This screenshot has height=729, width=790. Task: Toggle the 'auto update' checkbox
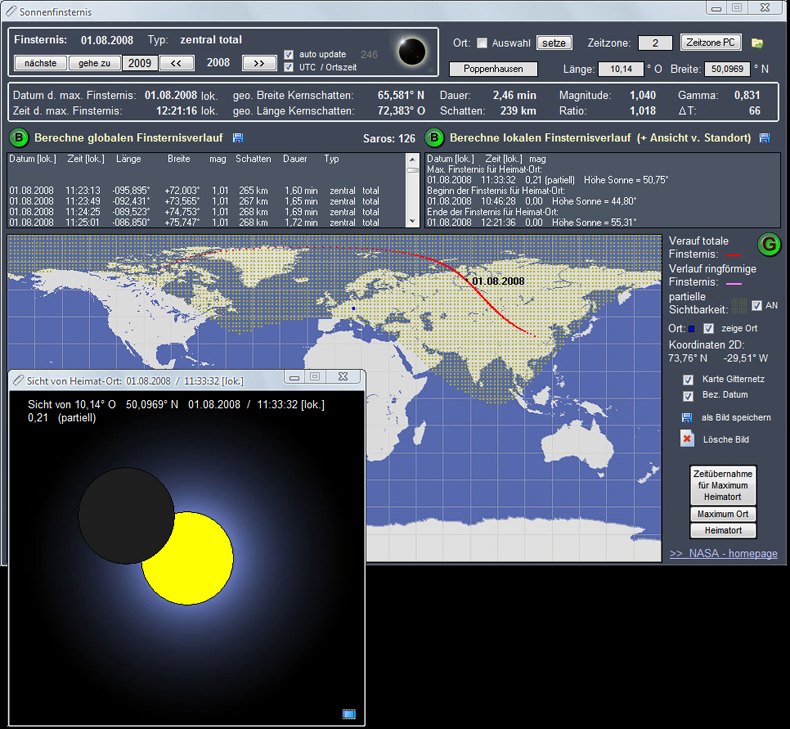pos(289,54)
